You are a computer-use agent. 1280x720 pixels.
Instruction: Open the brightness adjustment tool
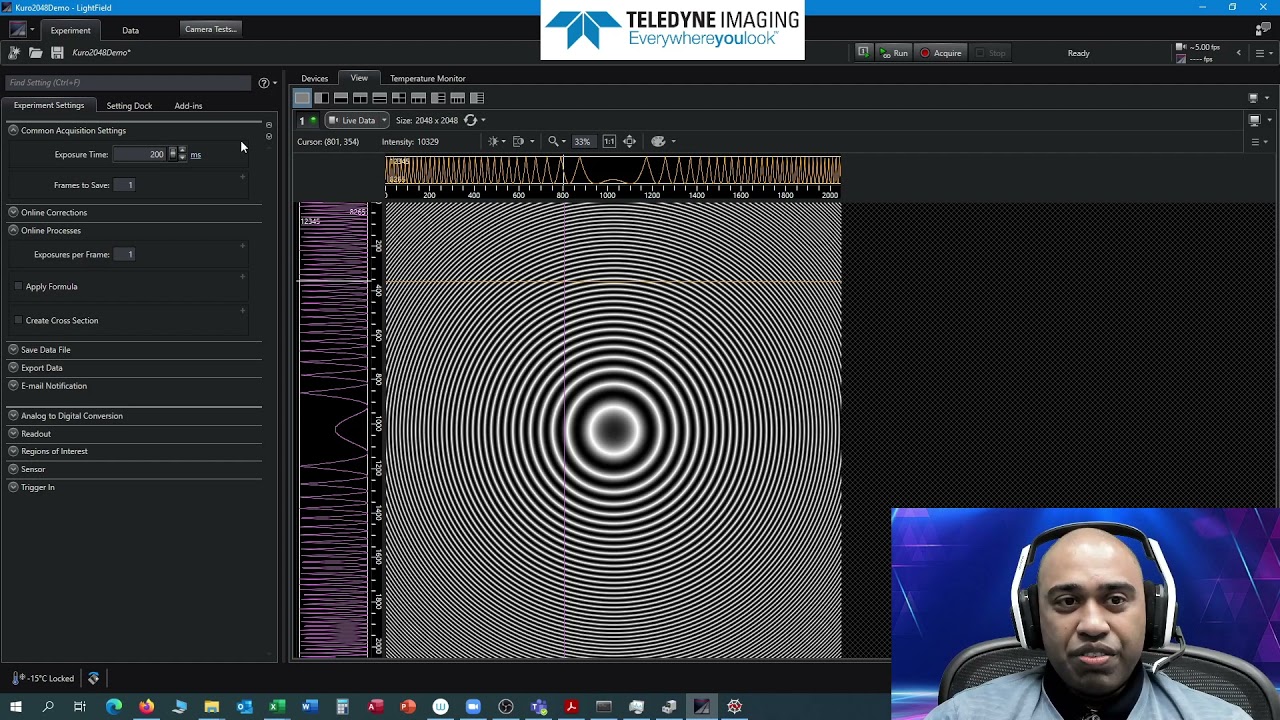[494, 141]
